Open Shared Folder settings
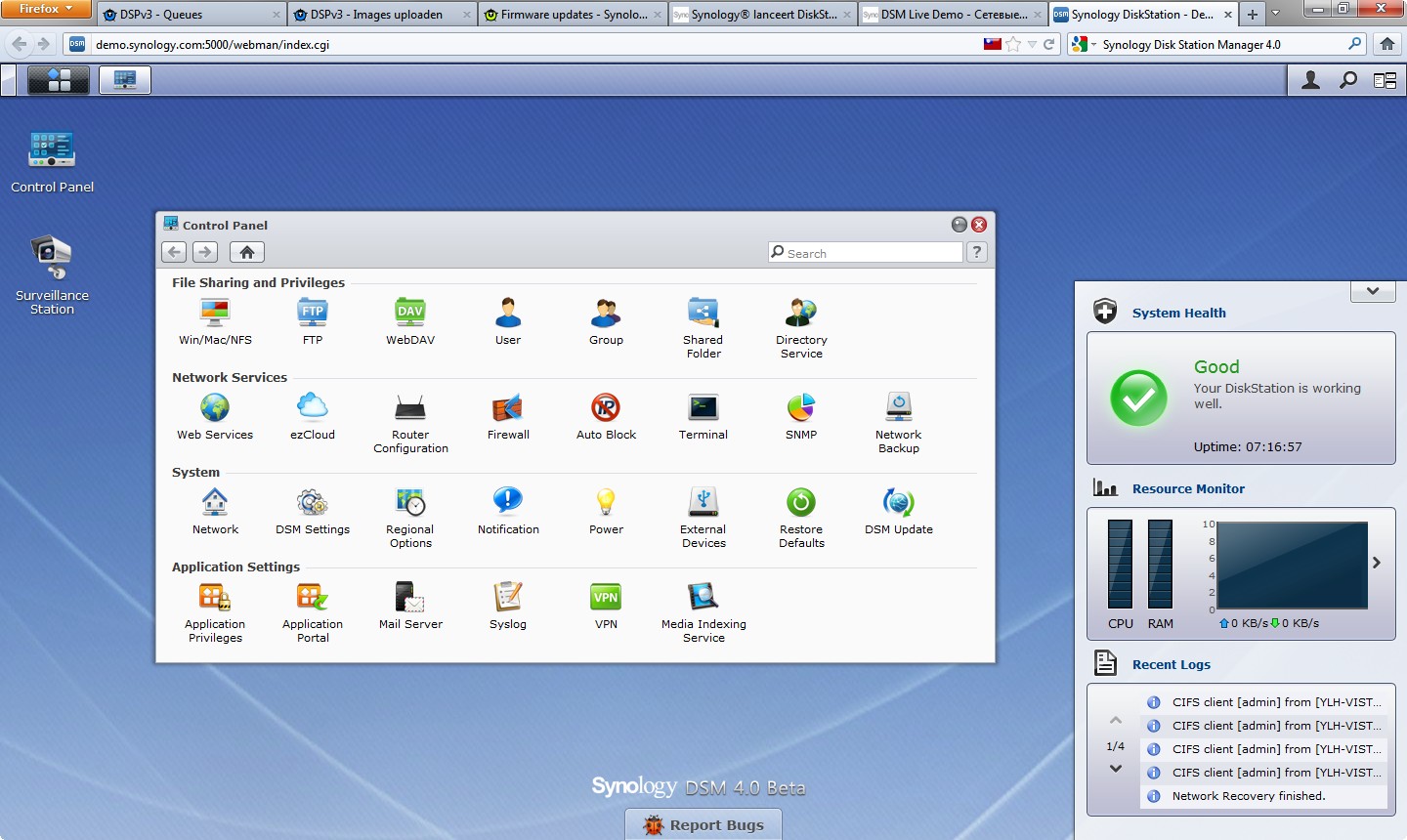The width and height of the screenshot is (1407, 840). (703, 328)
